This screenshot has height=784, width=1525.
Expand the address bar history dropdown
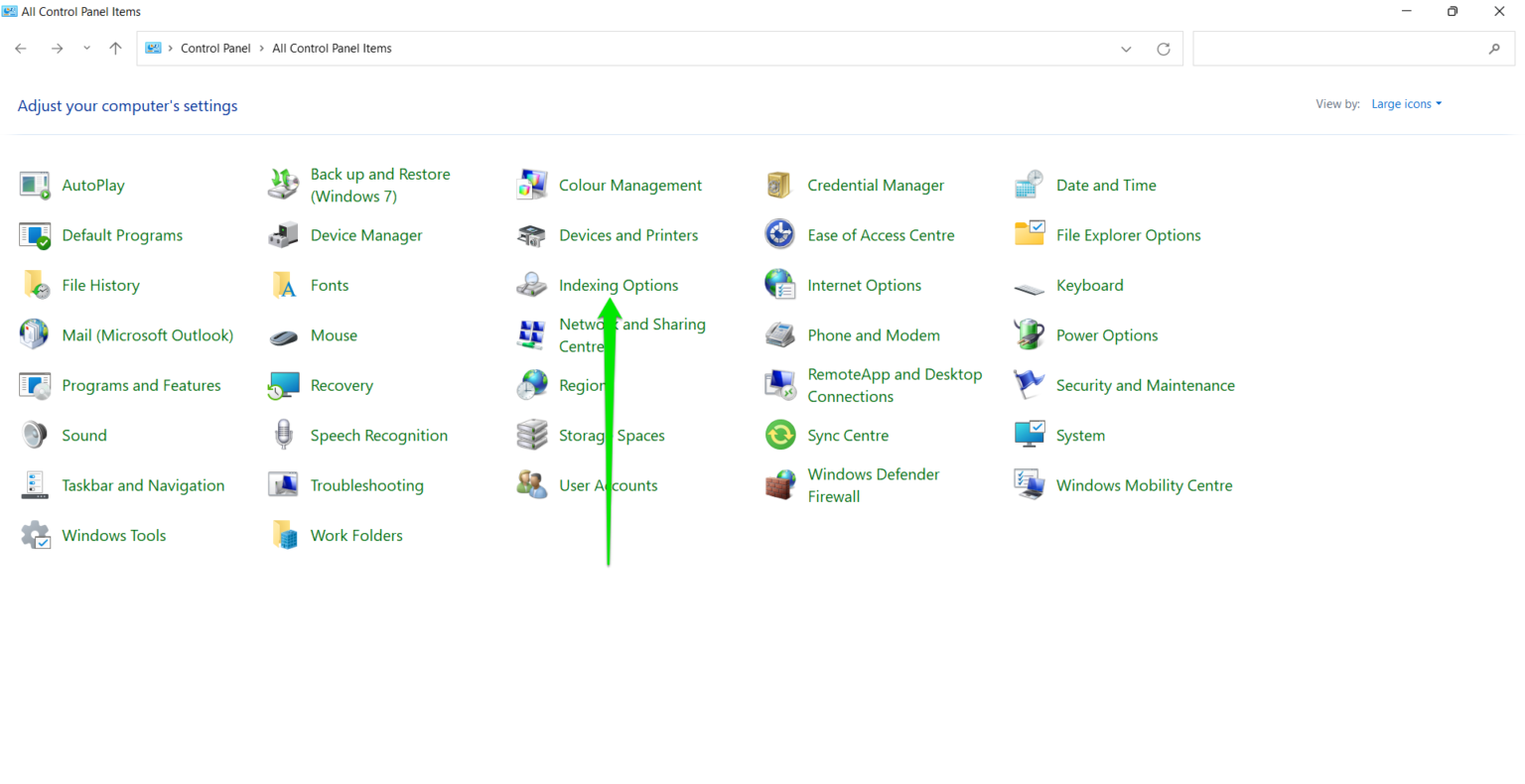[x=1126, y=48]
